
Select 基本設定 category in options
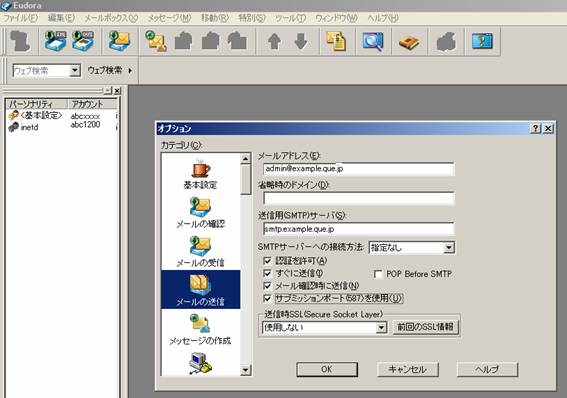click(x=200, y=174)
